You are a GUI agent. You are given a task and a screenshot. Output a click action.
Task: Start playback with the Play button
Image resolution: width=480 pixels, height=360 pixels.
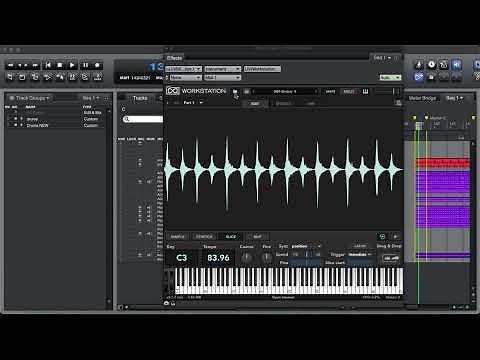72,65
